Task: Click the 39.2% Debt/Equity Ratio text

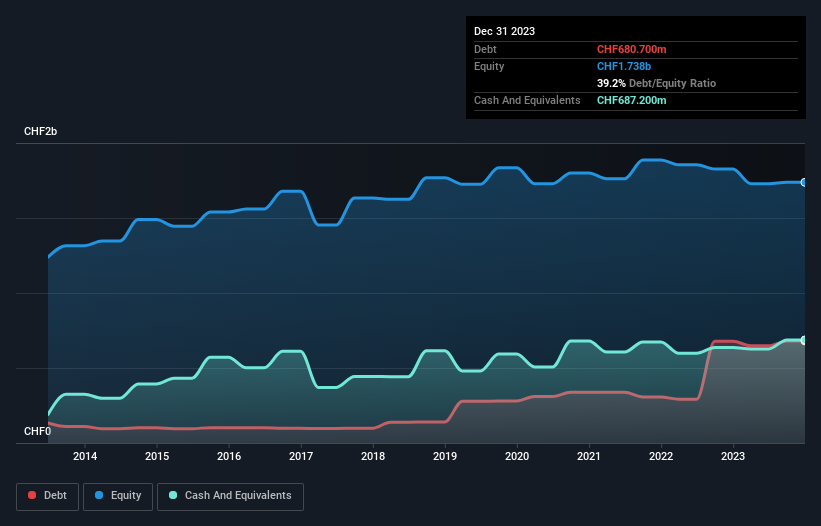Action: (x=656, y=83)
